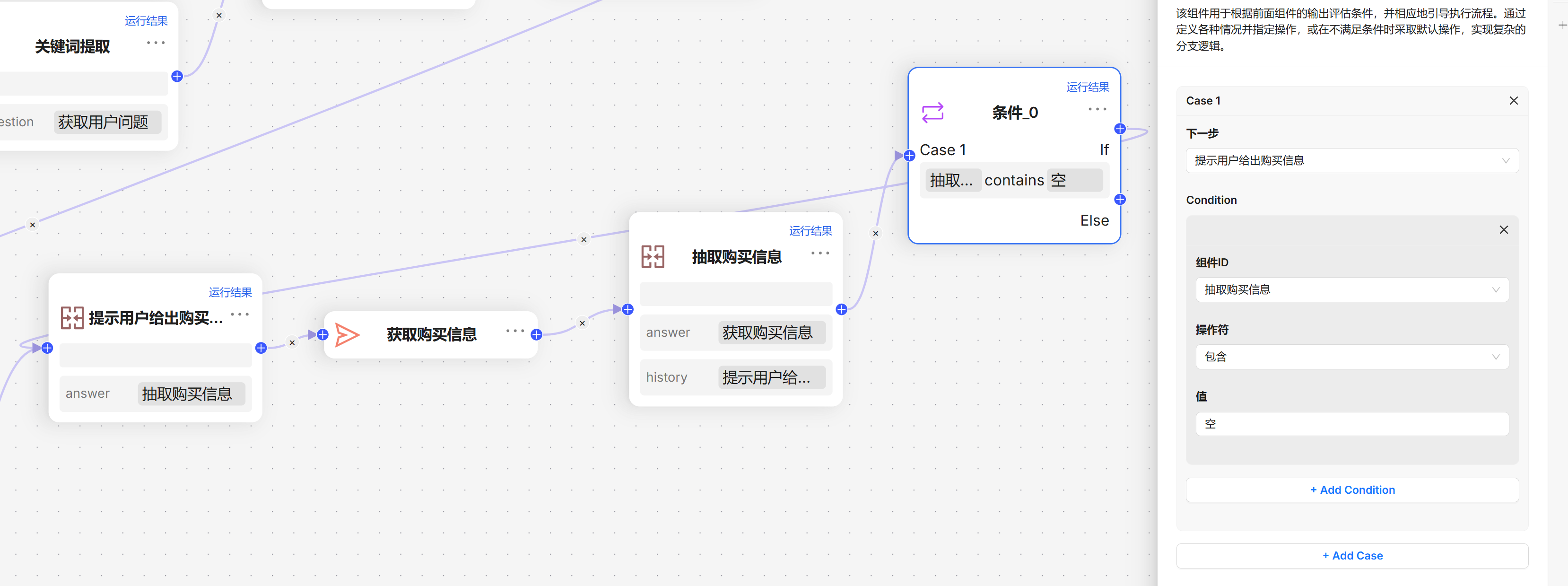Image resolution: width=1568 pixels, height=586 pixels.
Task: Click the 抽取购买信息 node's component icon
Action: point(653,257)
